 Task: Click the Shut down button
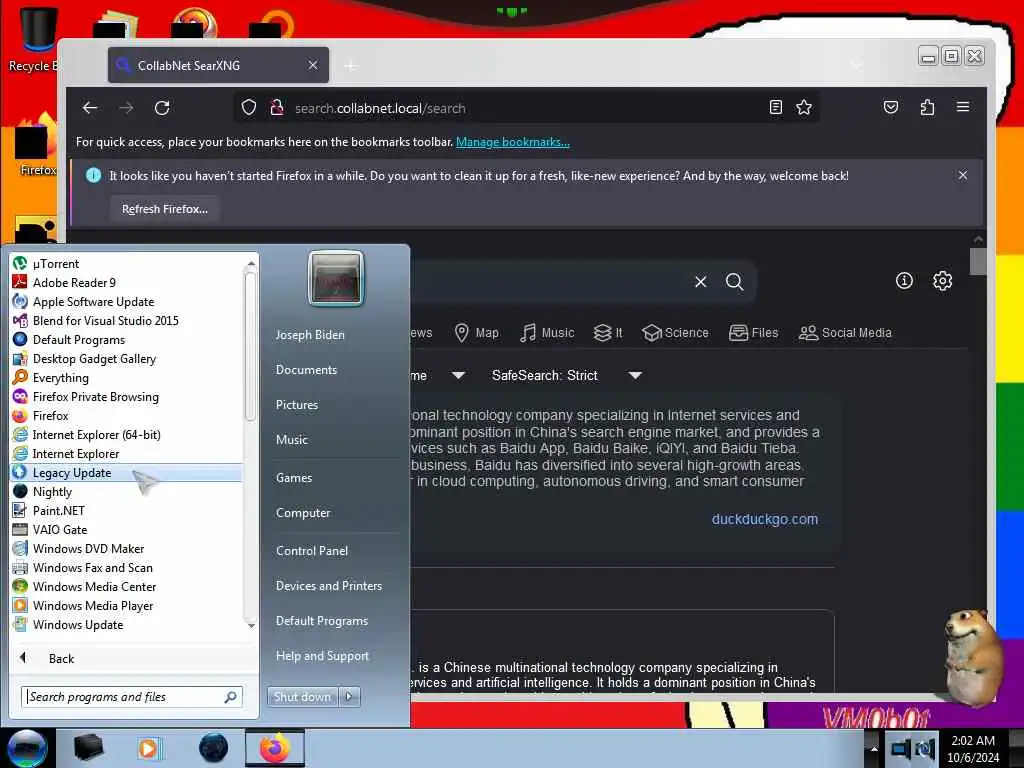(302, 696)
